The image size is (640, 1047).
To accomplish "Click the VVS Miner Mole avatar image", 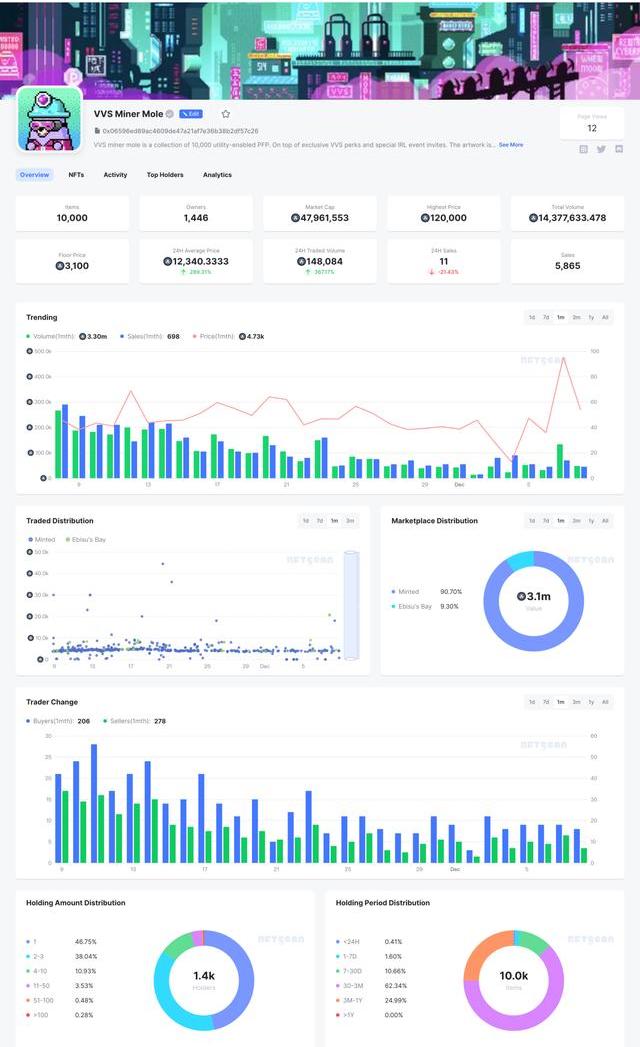I will (x=49, y=119).
